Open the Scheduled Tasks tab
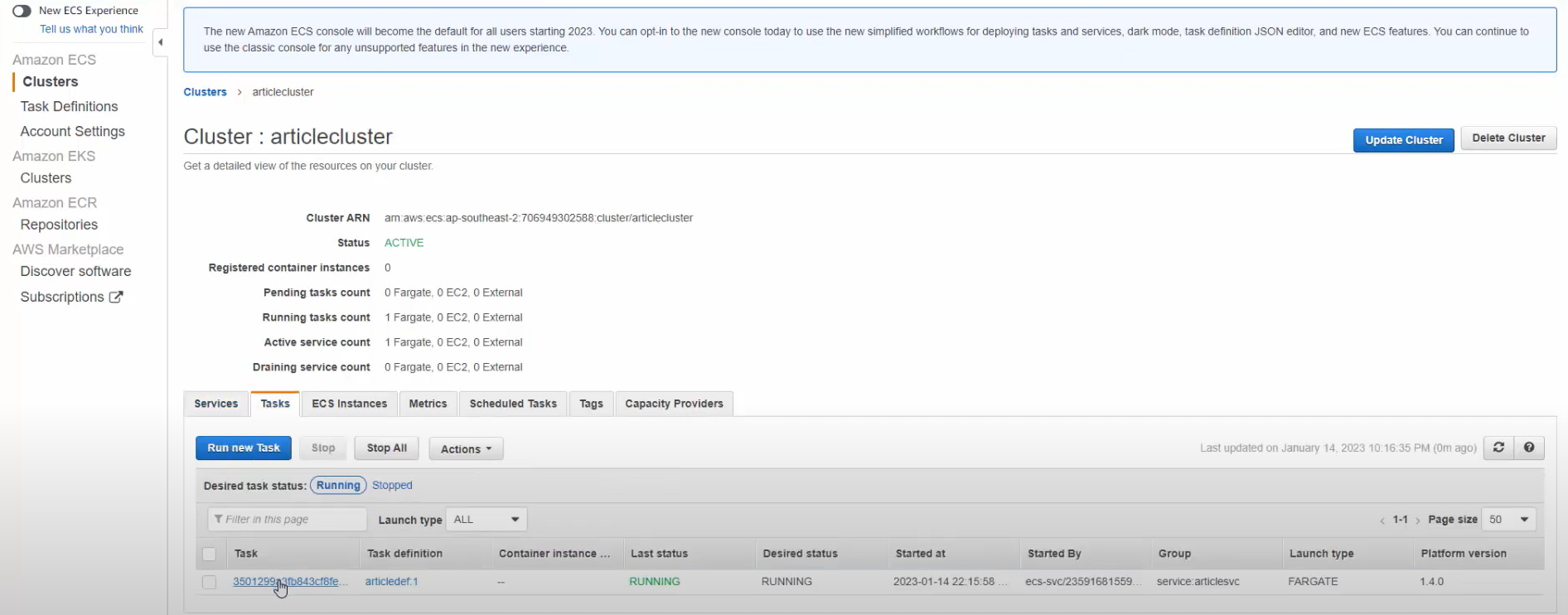Image resolution: width=1568 pixels, height=615 pixels. [x=513, y=404]
